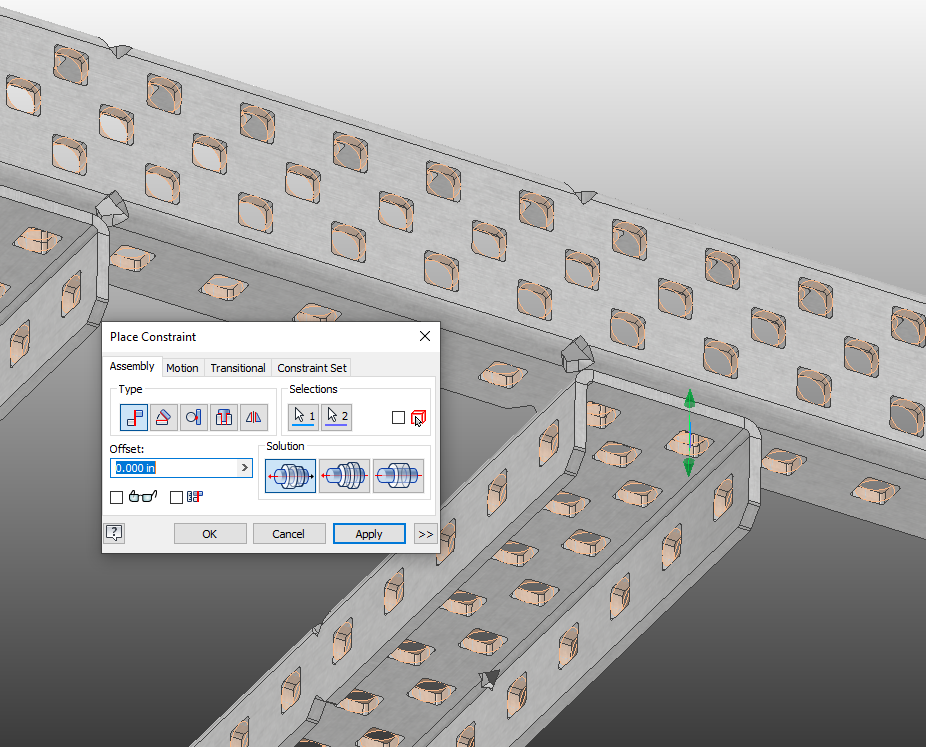Open the Offset value flyout arrow

click(x=244, y=468)
